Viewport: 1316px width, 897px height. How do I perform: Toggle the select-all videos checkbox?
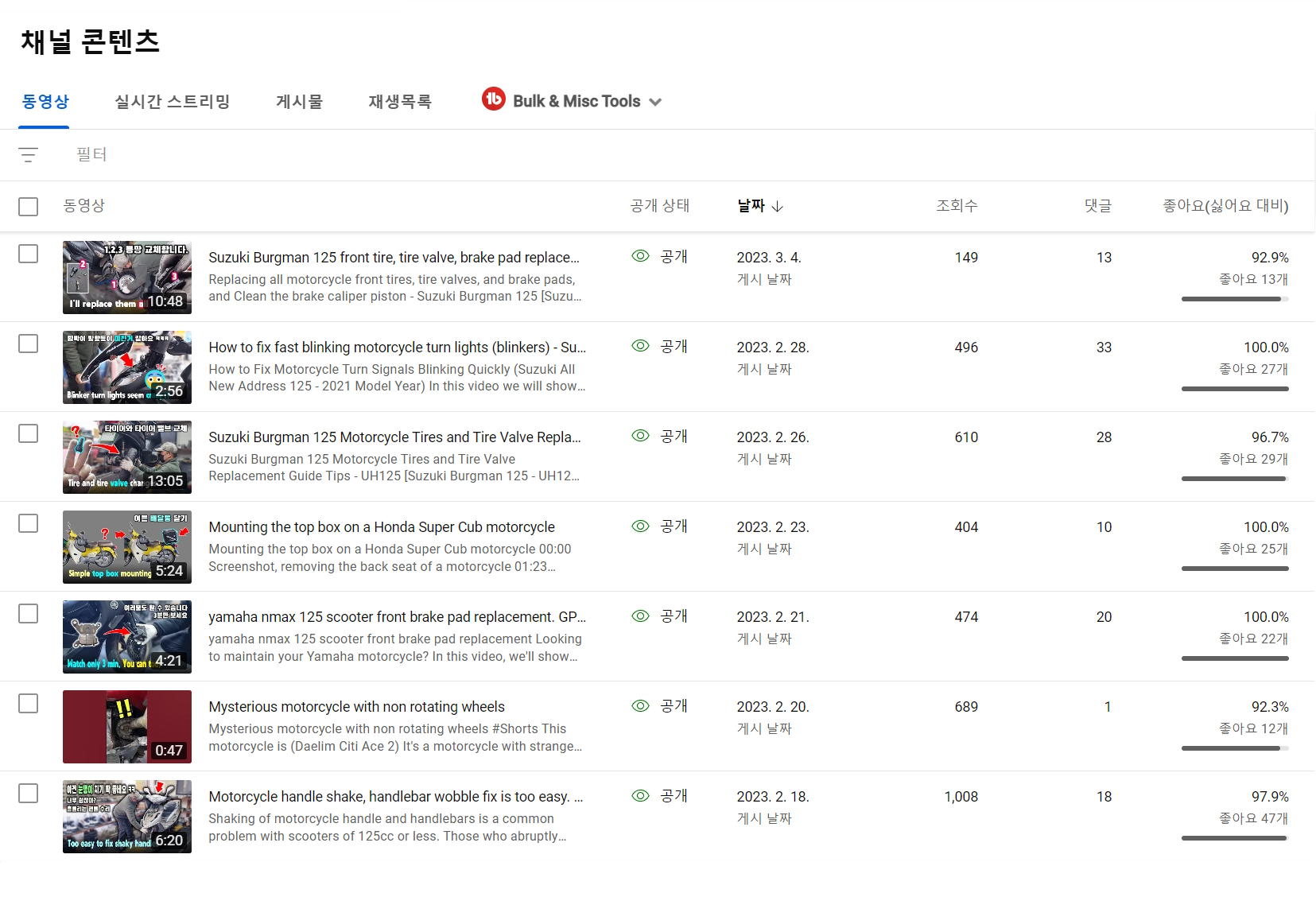(29, 207)
